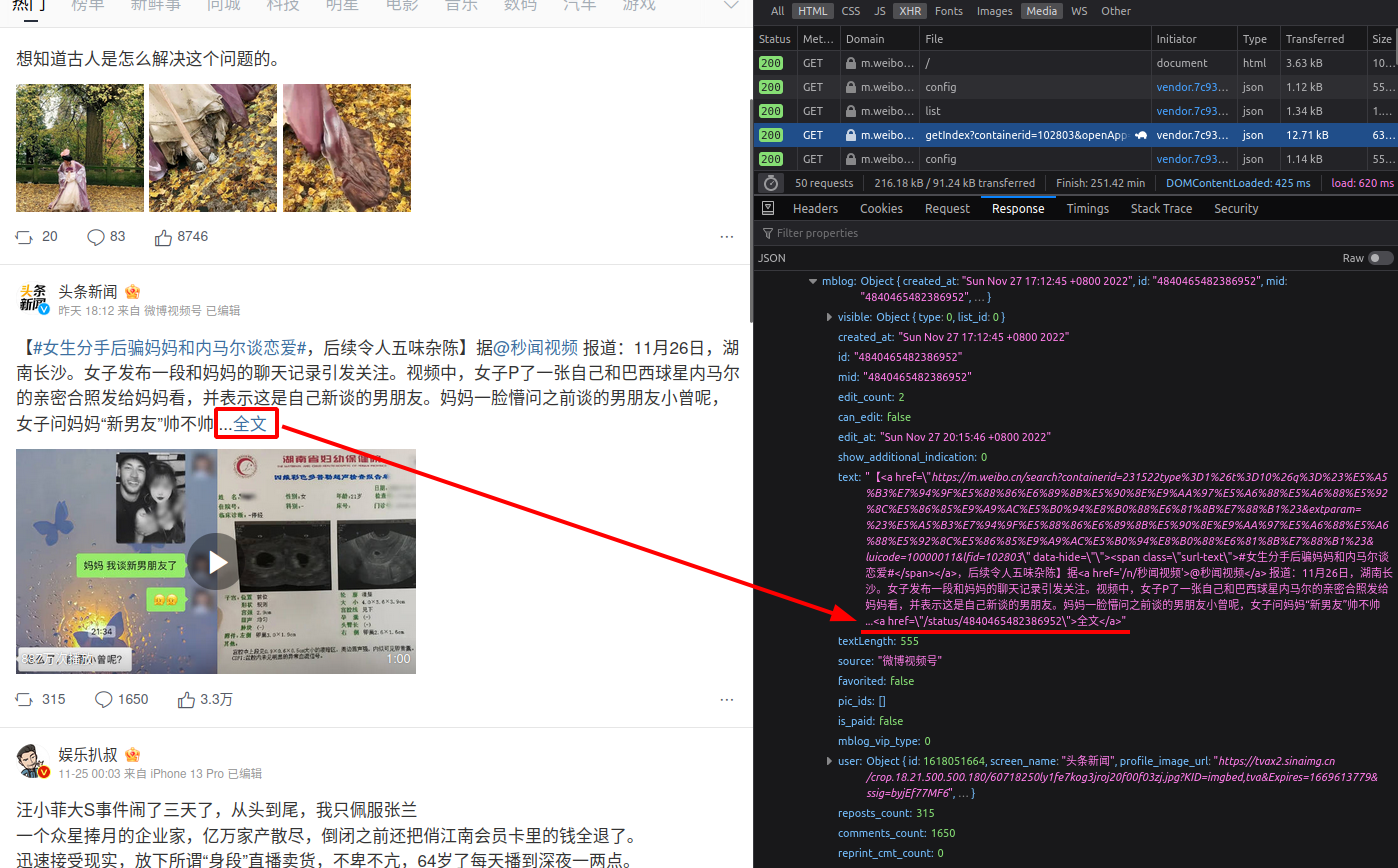Click the 全文 link to read the full post
The width and height of the screenshot is (1398, 868).
(250, 424)
